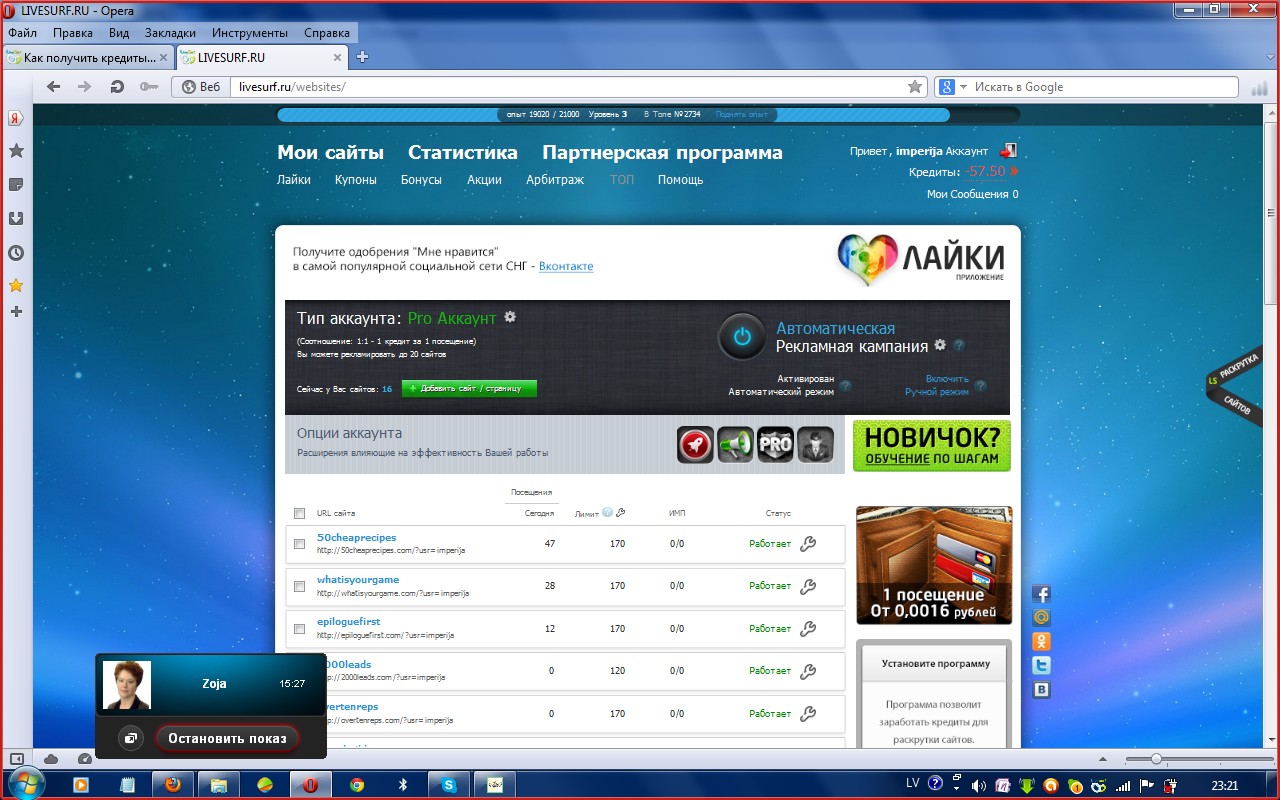Viewport: 1280px width, 800px height.
Task: Open settings gear next to Pro Аккаунт
Action: click(510, 317)
